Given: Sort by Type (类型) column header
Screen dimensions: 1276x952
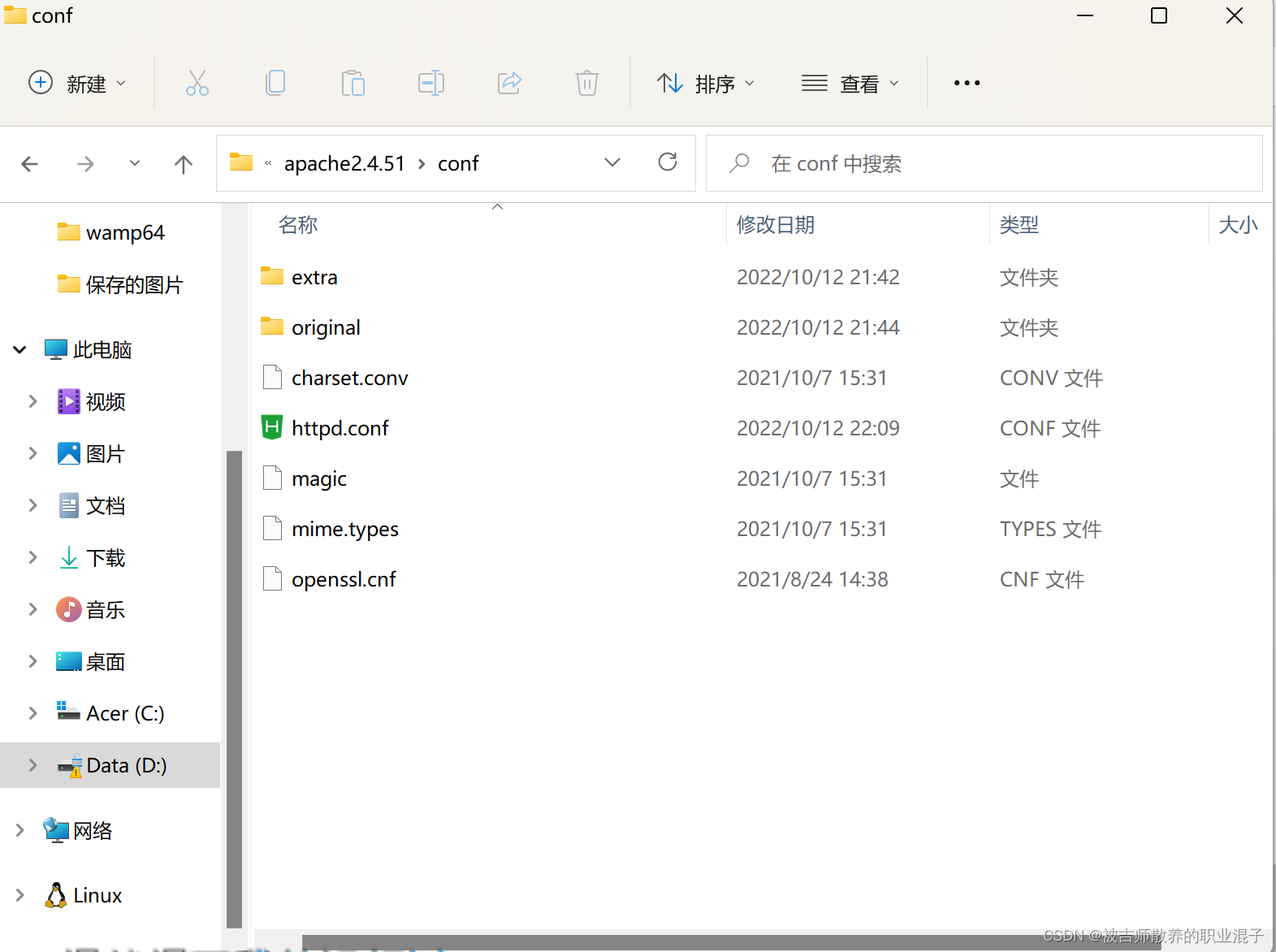Looking at the screenshot, I should pyautogui.click(x=1019, y=225).
